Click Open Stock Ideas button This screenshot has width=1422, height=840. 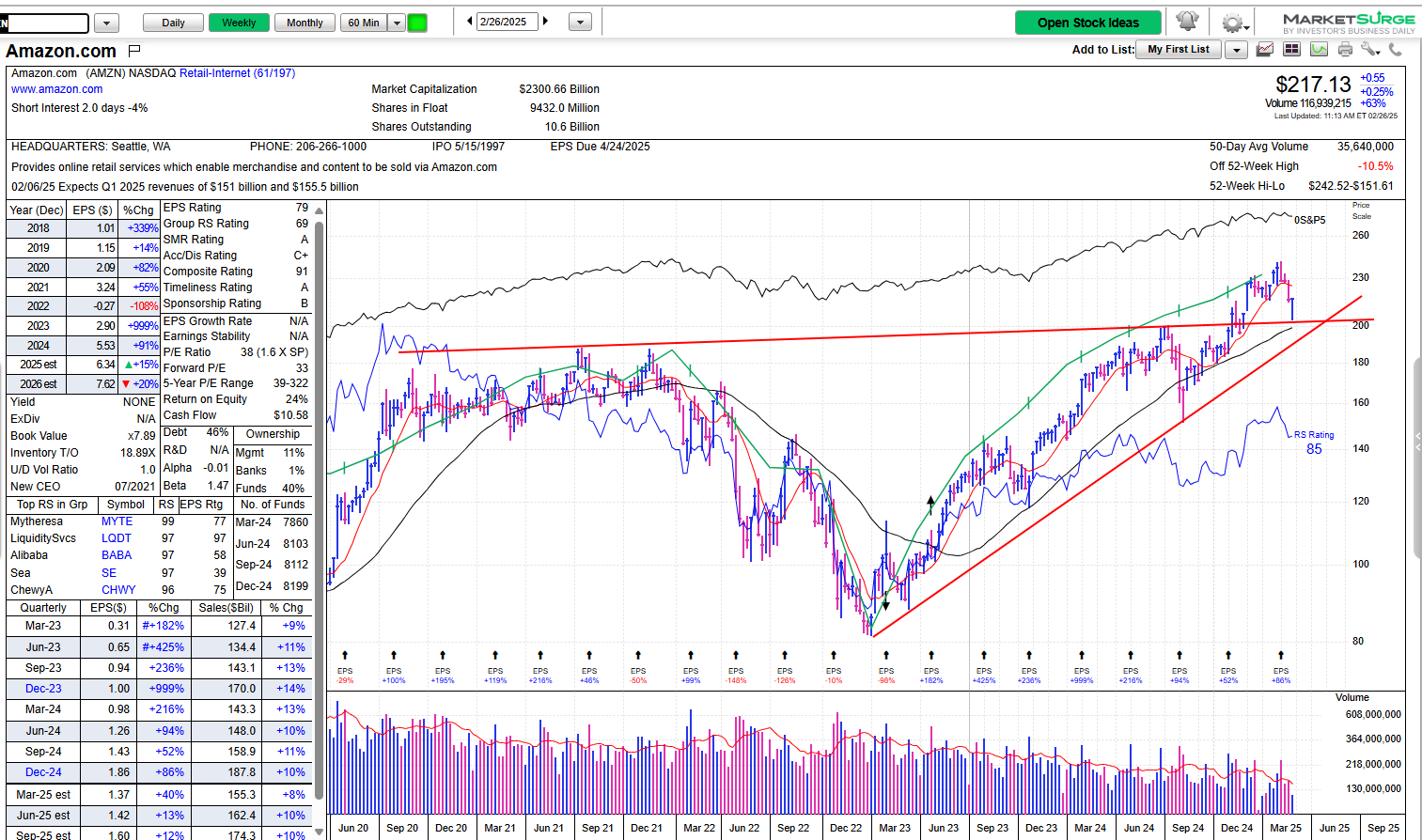1088,23
